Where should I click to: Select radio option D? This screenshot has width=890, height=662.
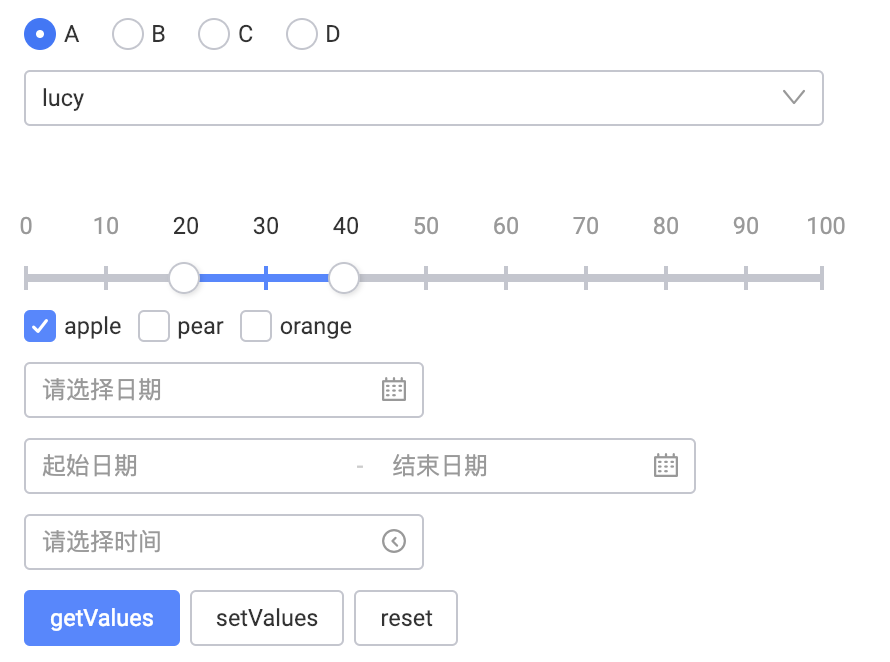click(301, 34)
